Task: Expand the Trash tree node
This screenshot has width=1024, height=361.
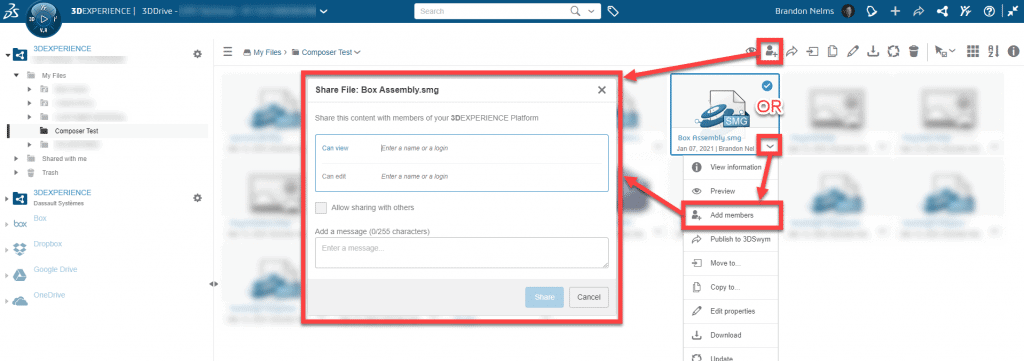Action: pyautogui.click(x=16, y=173)
